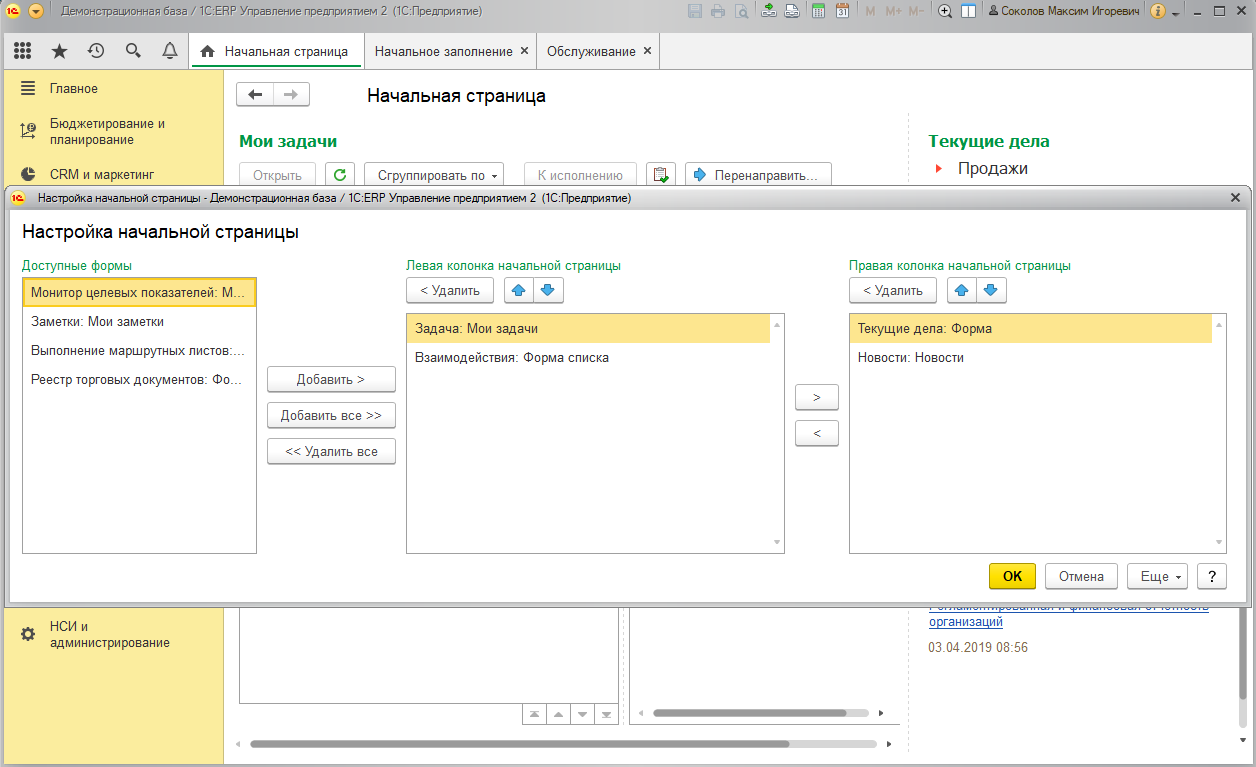Click the Print preview icon

pyautogui.click(x=741, y=11)
